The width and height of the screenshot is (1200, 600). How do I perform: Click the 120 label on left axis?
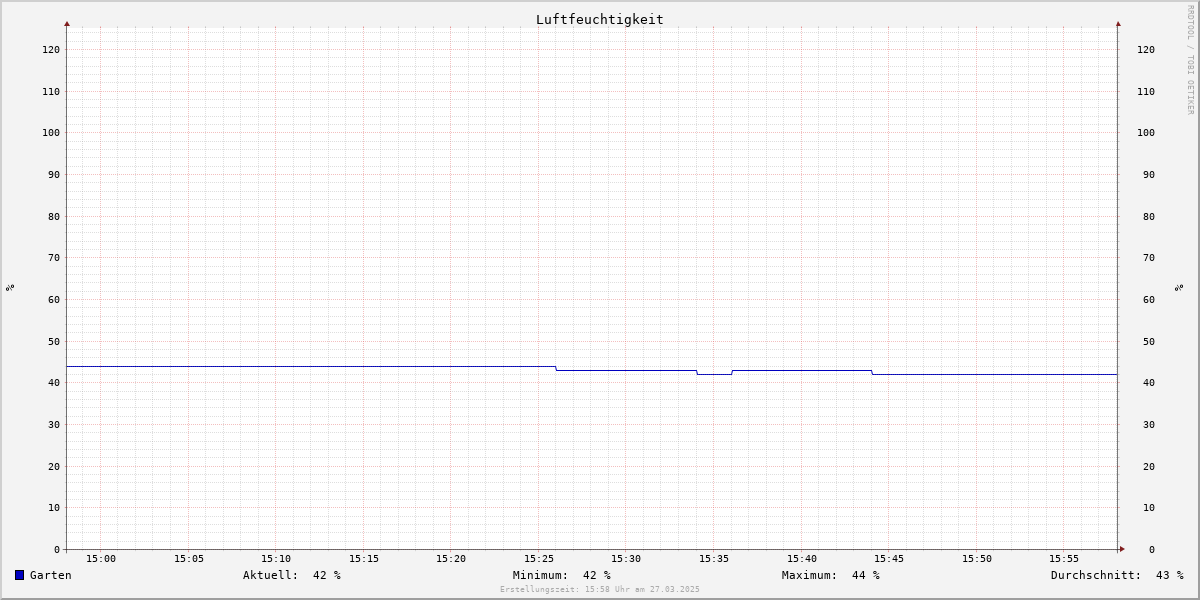pos(51,49)
